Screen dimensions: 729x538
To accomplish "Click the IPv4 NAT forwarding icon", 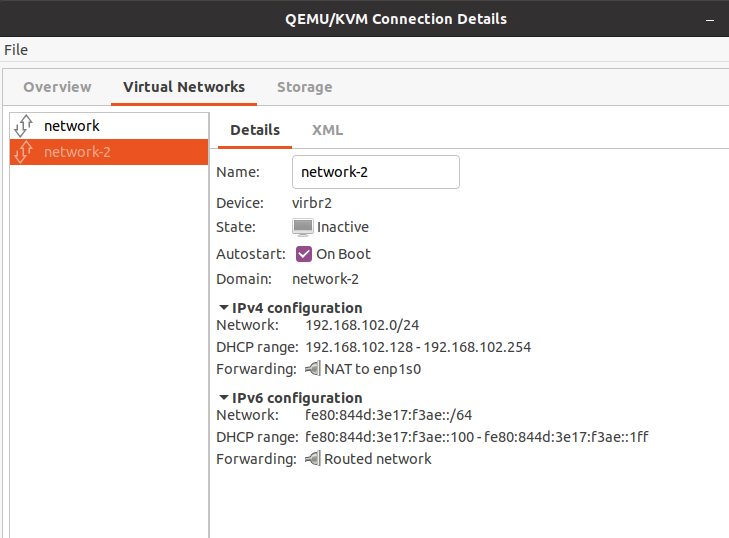I will click(312, 369).
